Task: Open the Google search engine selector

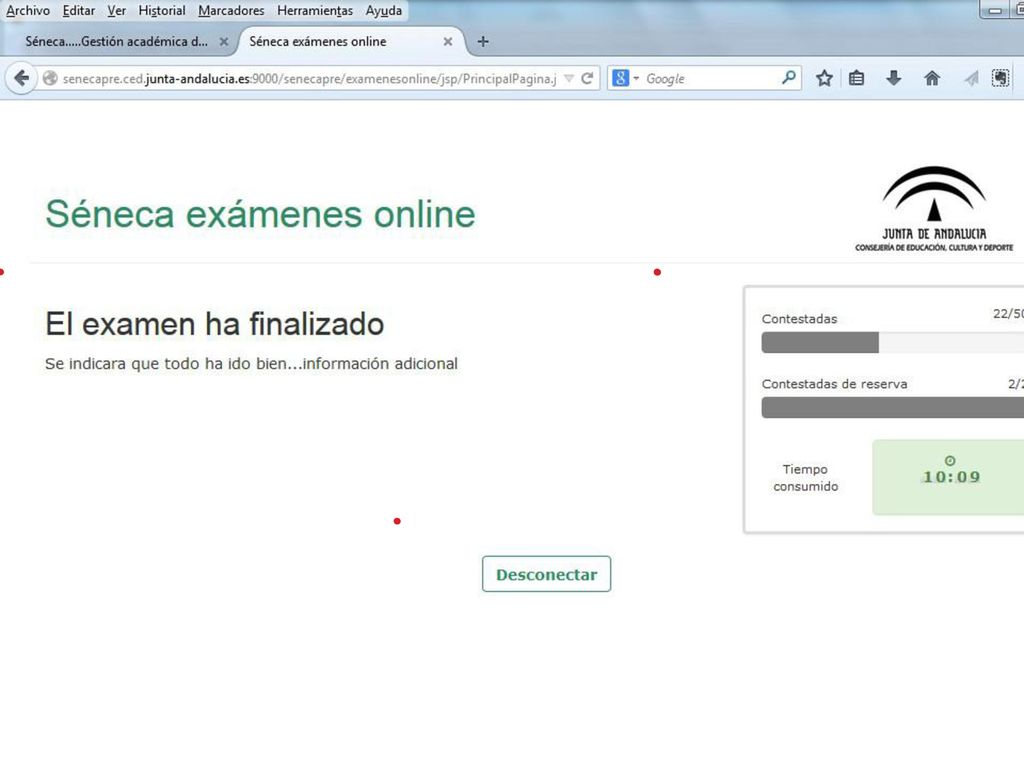Action: (625, 78)
